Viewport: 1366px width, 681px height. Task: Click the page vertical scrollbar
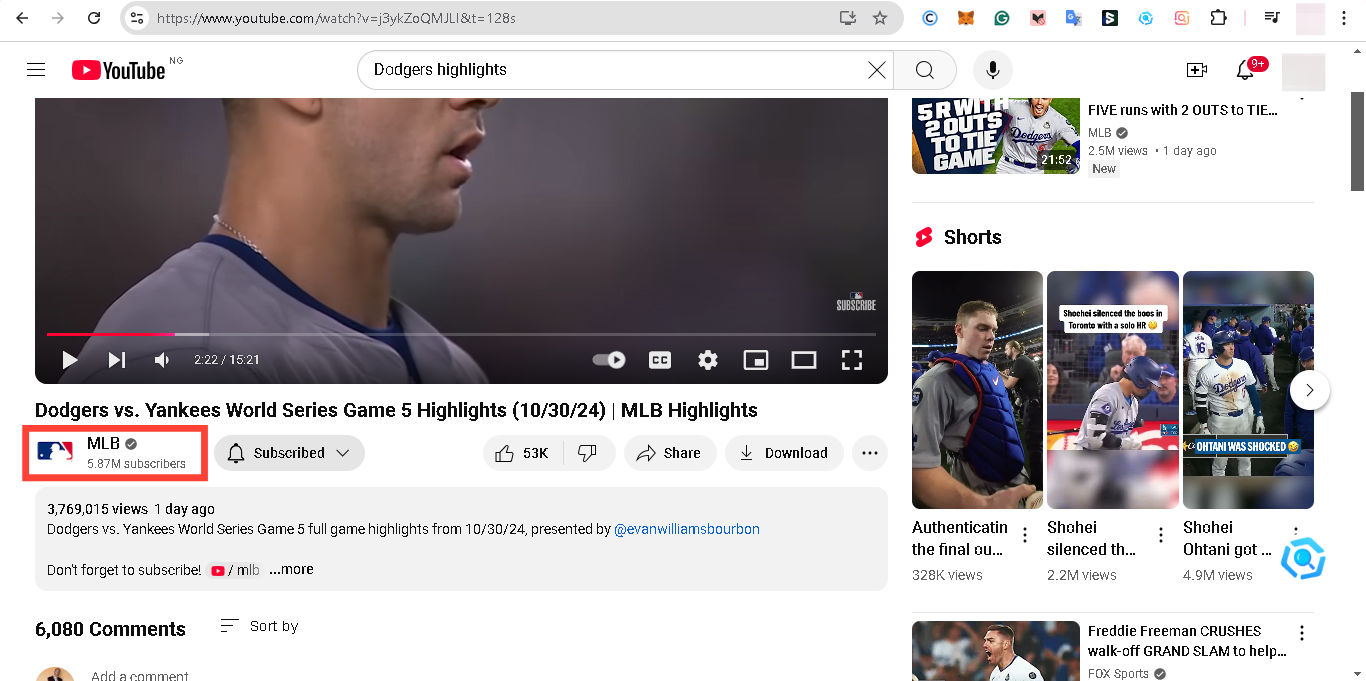click(1357, 140)
